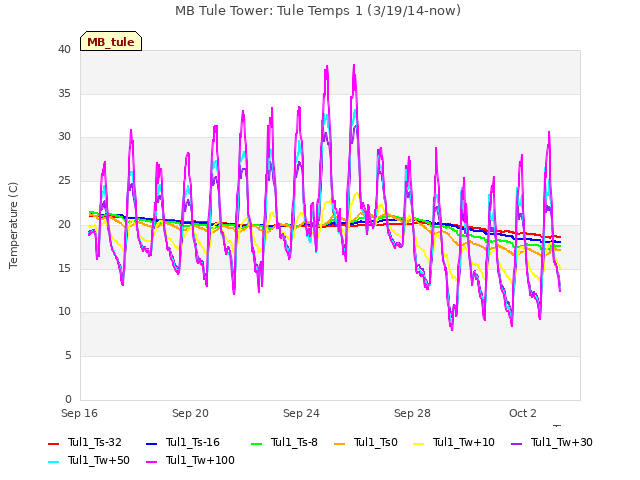Click the red Tul1_Ts-32 legend swatch

[53, 444]
